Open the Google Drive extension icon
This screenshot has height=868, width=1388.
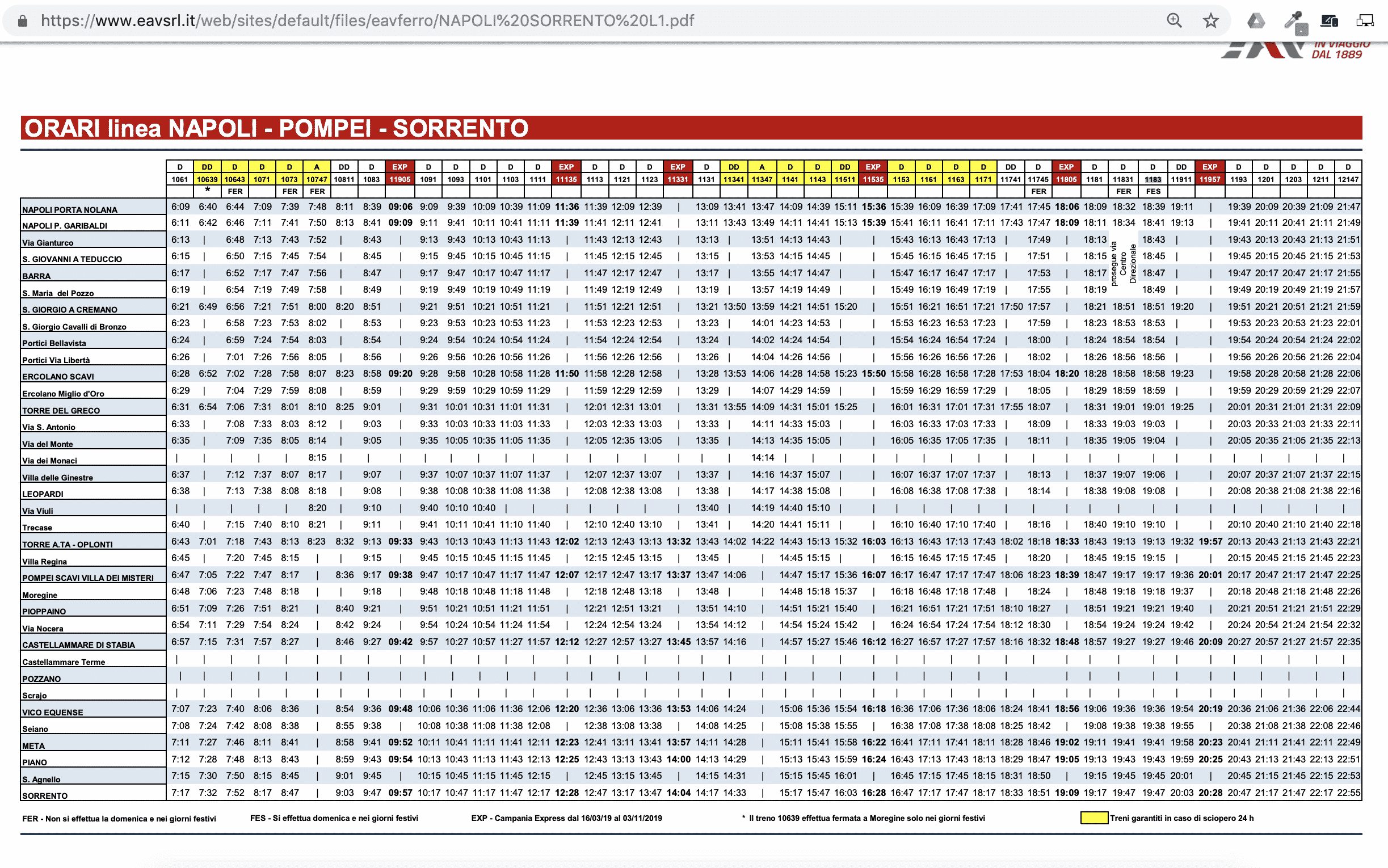(x=1256, y=21)
